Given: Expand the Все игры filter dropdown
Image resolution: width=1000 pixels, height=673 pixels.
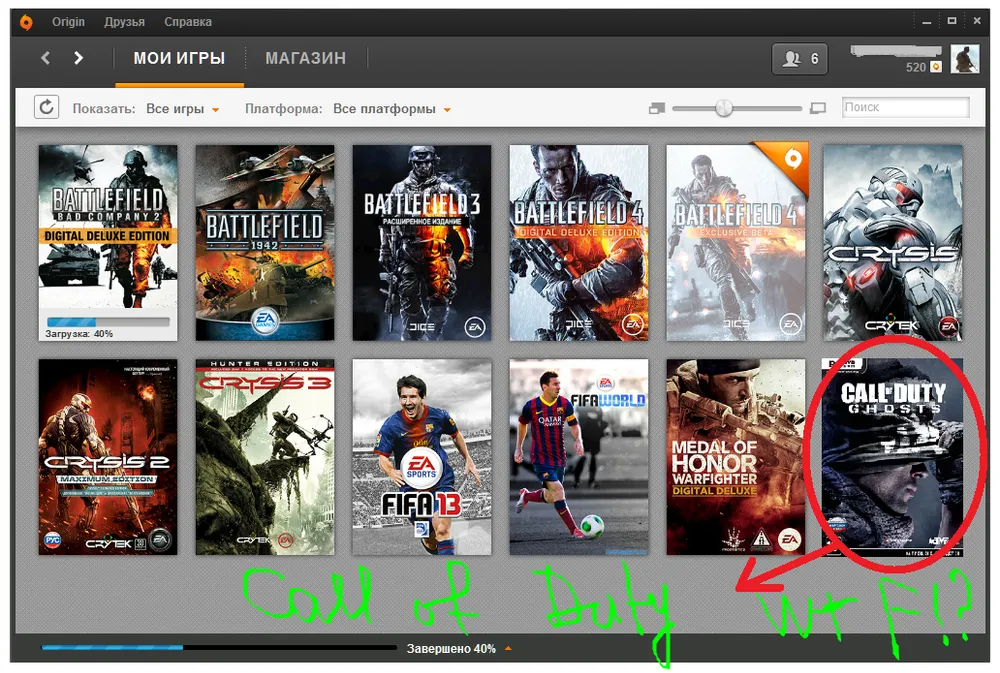Looking at the screenshot, I should tap(182, 109).
